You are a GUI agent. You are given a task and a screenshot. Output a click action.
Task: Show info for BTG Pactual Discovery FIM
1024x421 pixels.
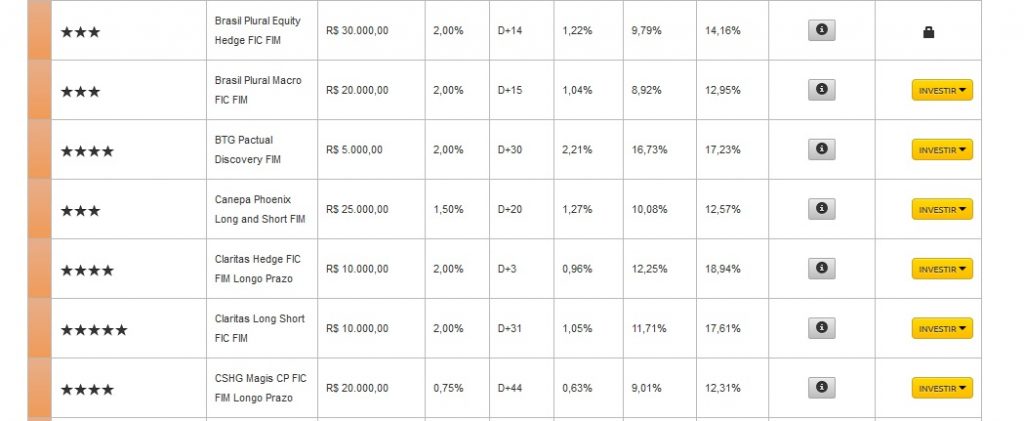[821, 150]
